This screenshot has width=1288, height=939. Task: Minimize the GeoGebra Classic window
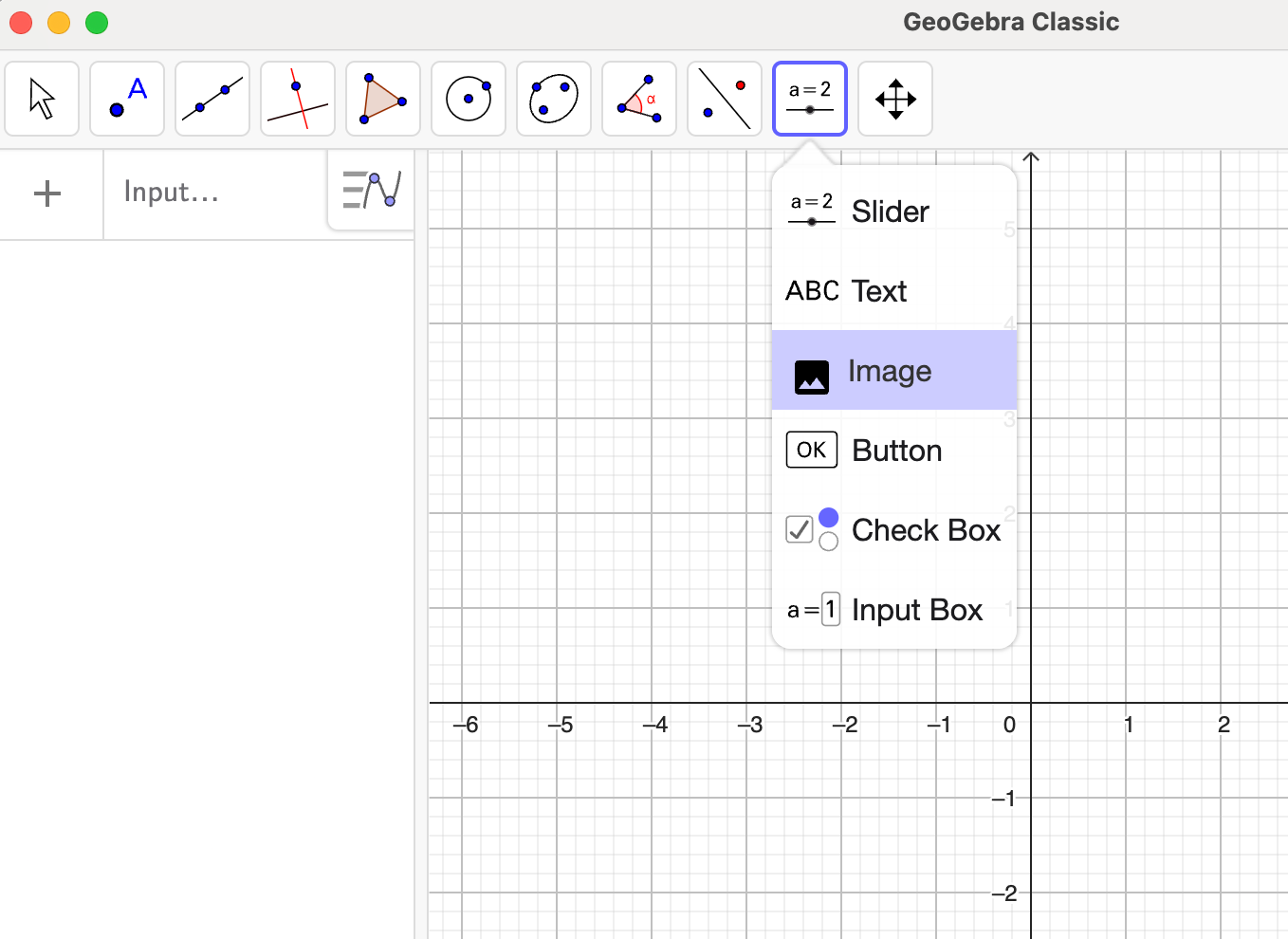[59, 23]
